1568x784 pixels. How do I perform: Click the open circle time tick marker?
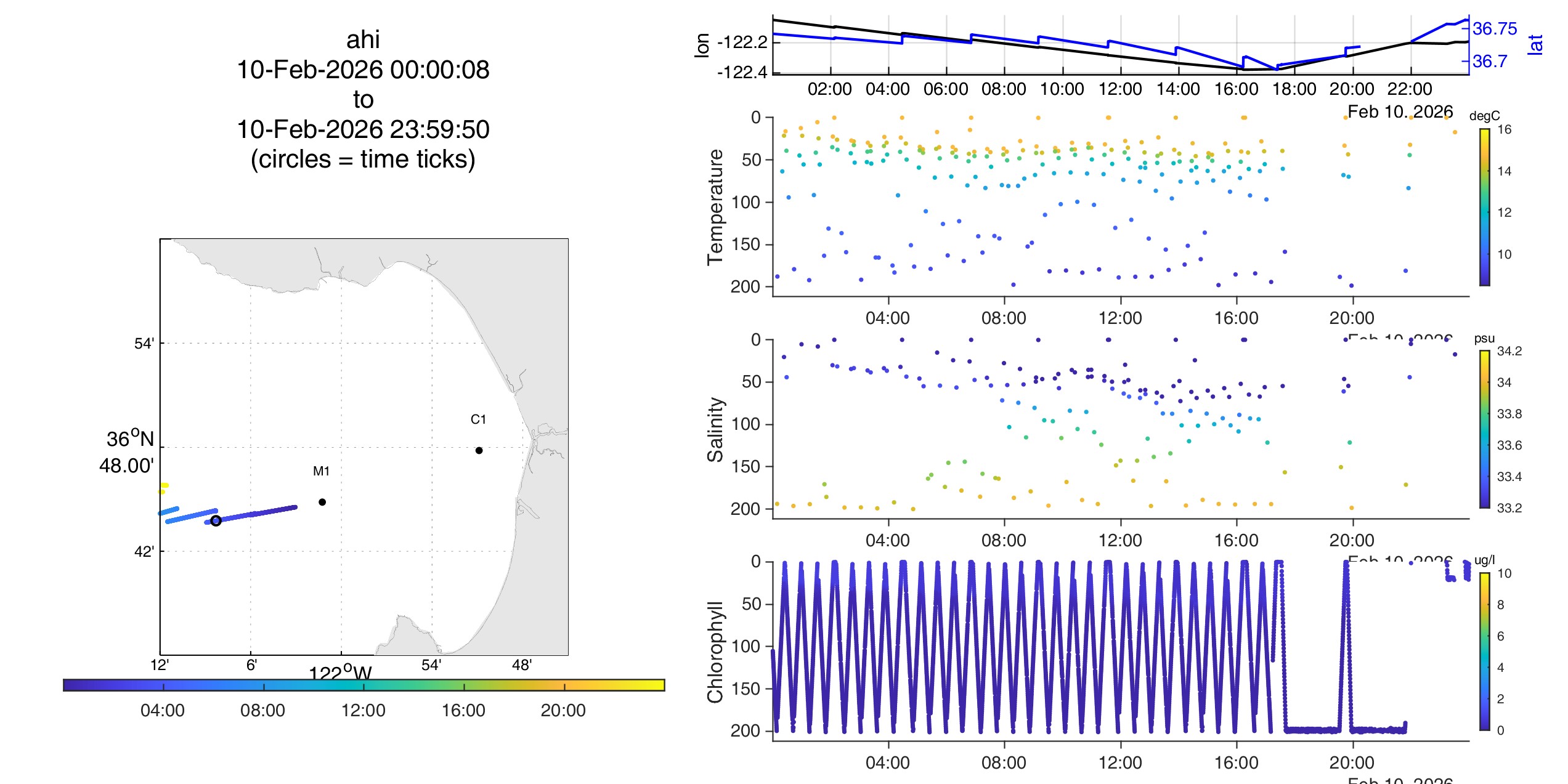pyautogui.click(x=216, y=521)
